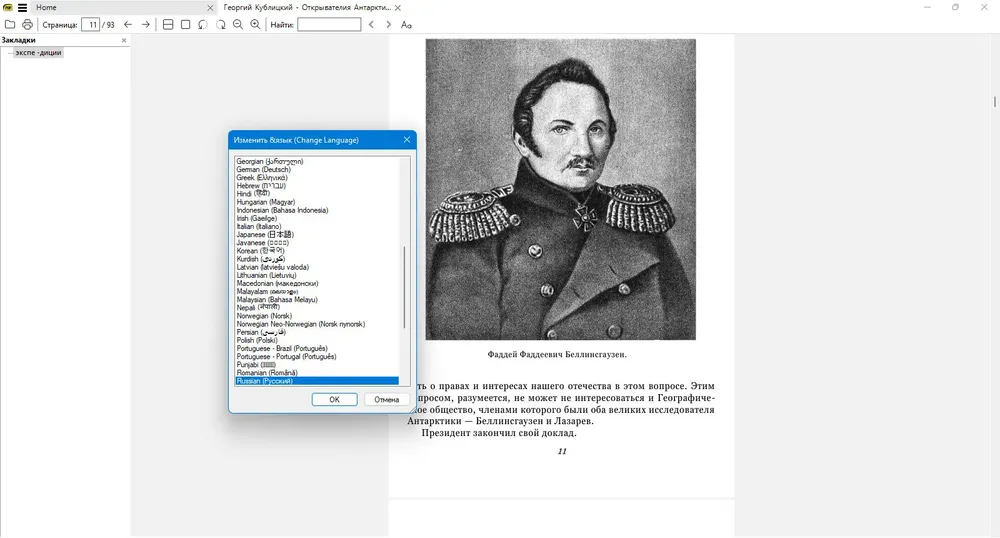This screenshot has width=1000, height=538.
Task: Toggle match case search option
Action: 406,24
